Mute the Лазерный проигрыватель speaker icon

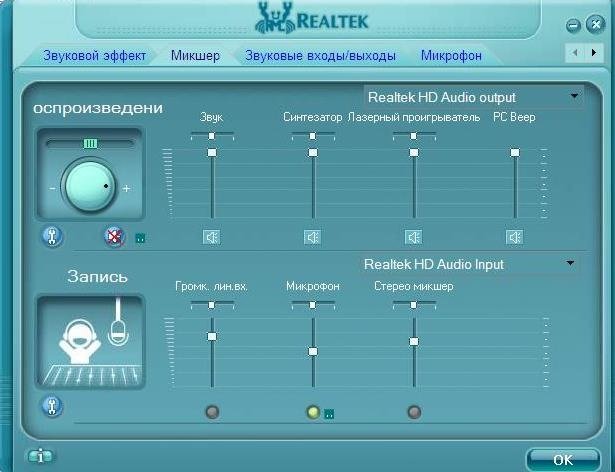[413, 237]
